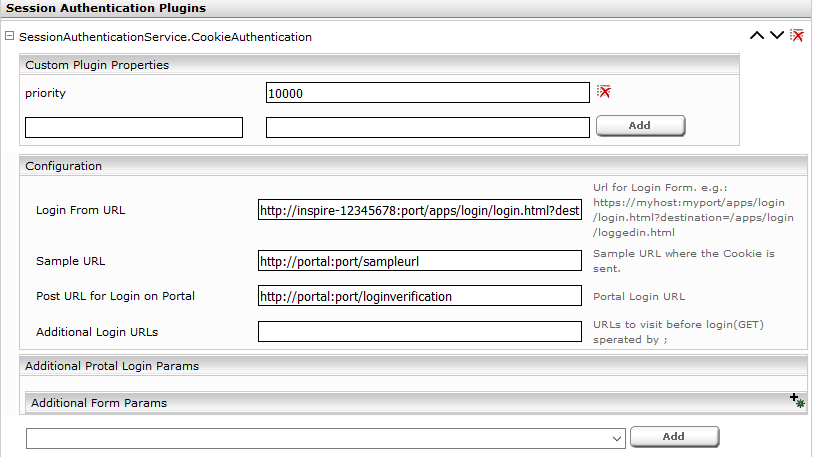
Task: Move CookieAuthentication plugin up
Action: click(756, 36)
